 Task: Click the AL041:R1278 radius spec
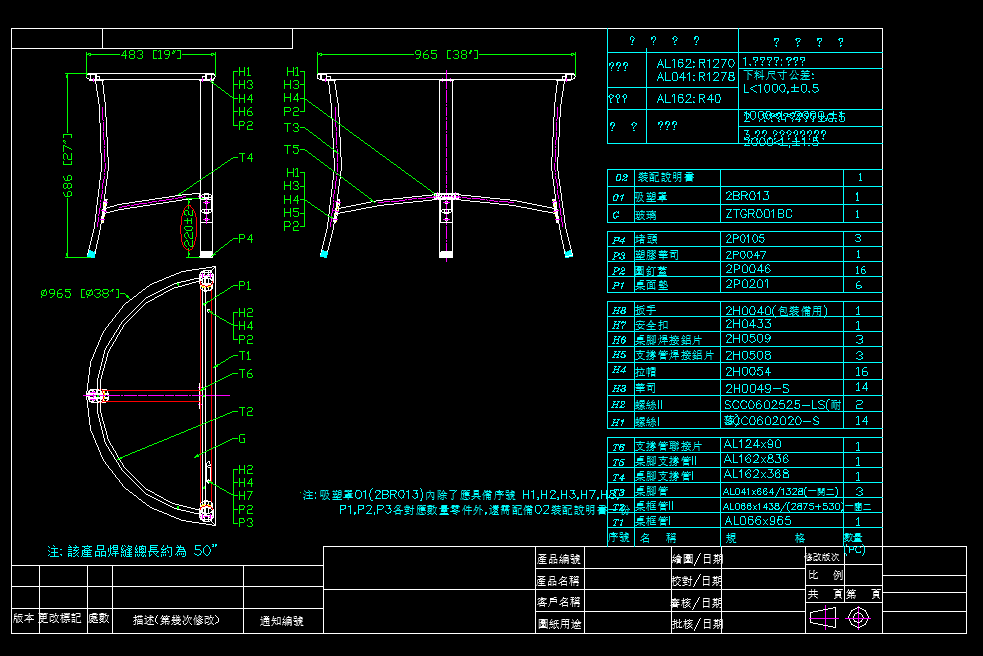(695, 77)
